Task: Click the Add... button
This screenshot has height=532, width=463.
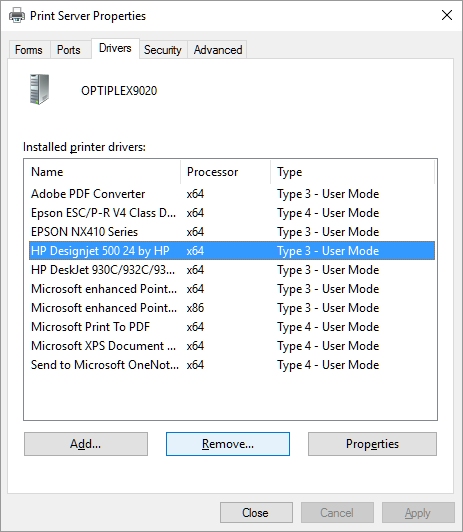Action: pyautogui.click(x=86, y=444)
